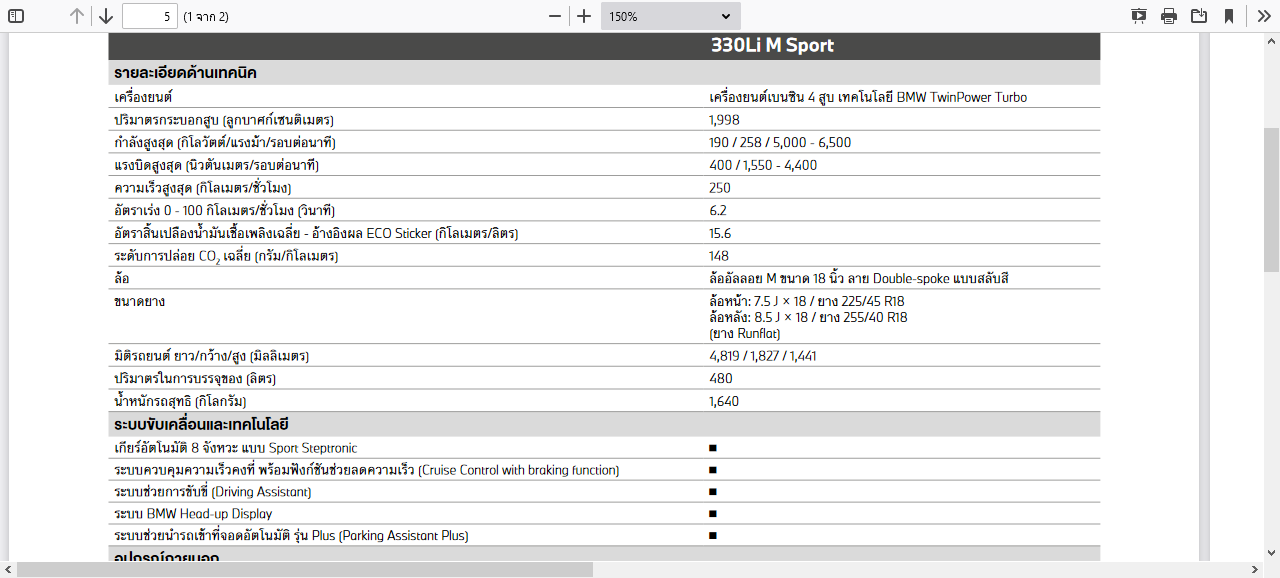Viewport: 1280px width, 578px height.
Task: Click the 'รายละเอียดด้านเทคนิค' section heading
Action: [186, 73]
